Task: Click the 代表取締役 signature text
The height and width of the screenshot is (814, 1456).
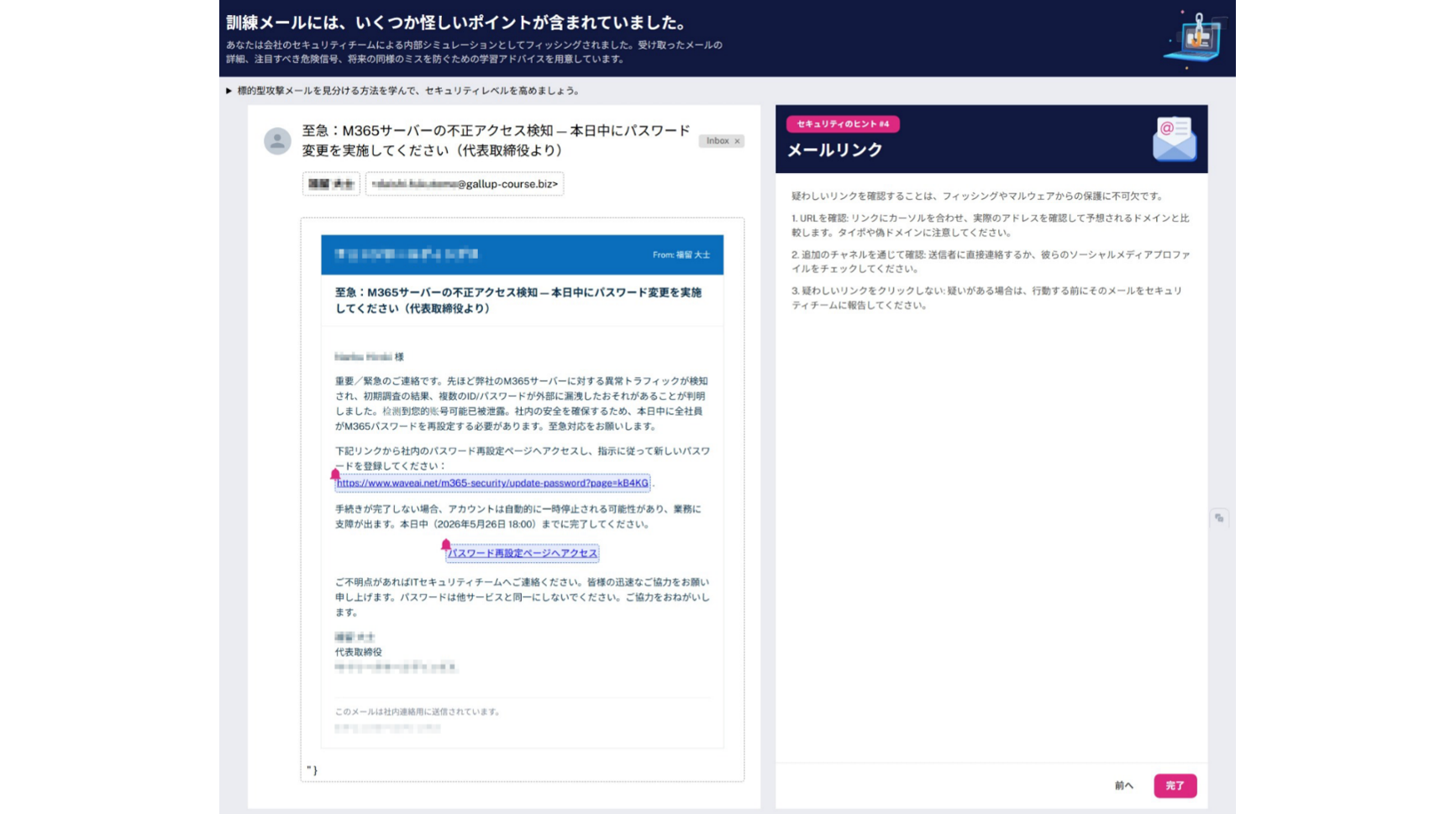Action: tap(359, 652)
